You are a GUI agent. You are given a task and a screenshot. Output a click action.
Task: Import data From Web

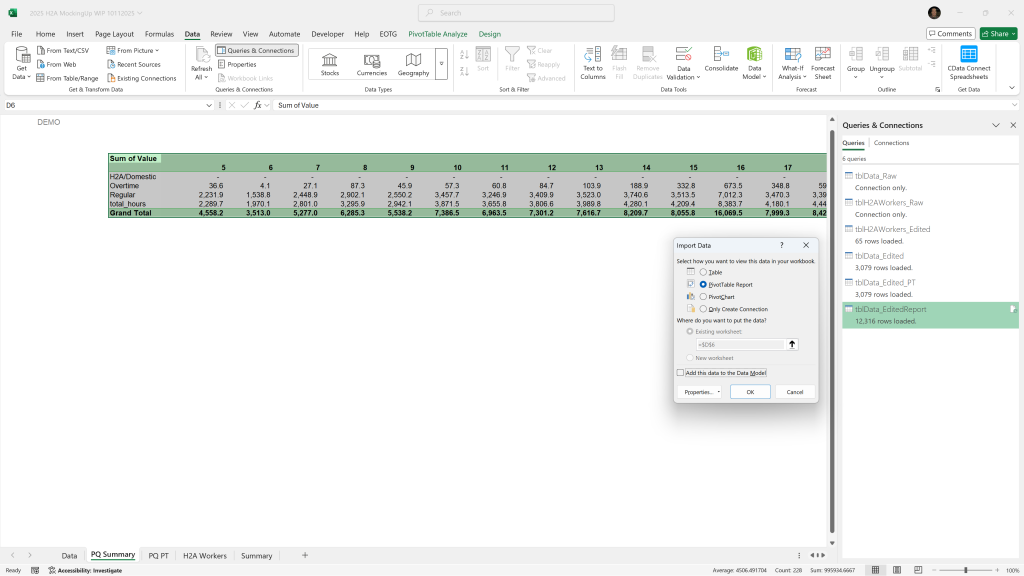(57, 65)
